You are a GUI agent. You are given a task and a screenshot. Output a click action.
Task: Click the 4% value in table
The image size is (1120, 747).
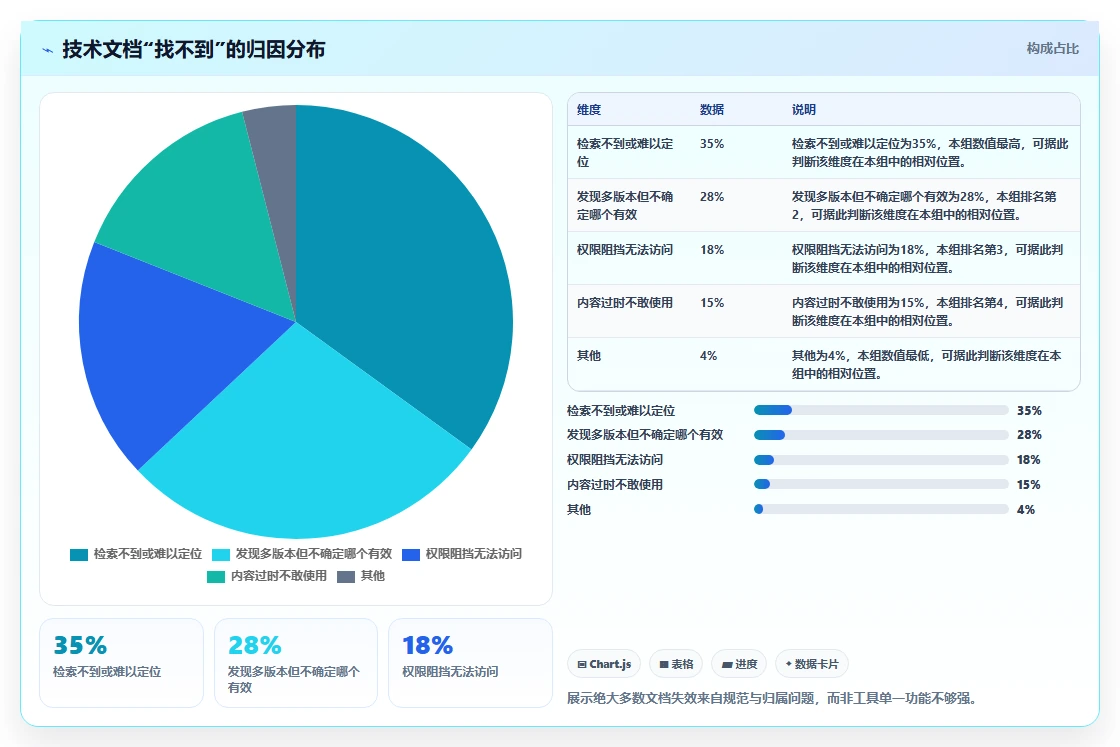point(709,355)
